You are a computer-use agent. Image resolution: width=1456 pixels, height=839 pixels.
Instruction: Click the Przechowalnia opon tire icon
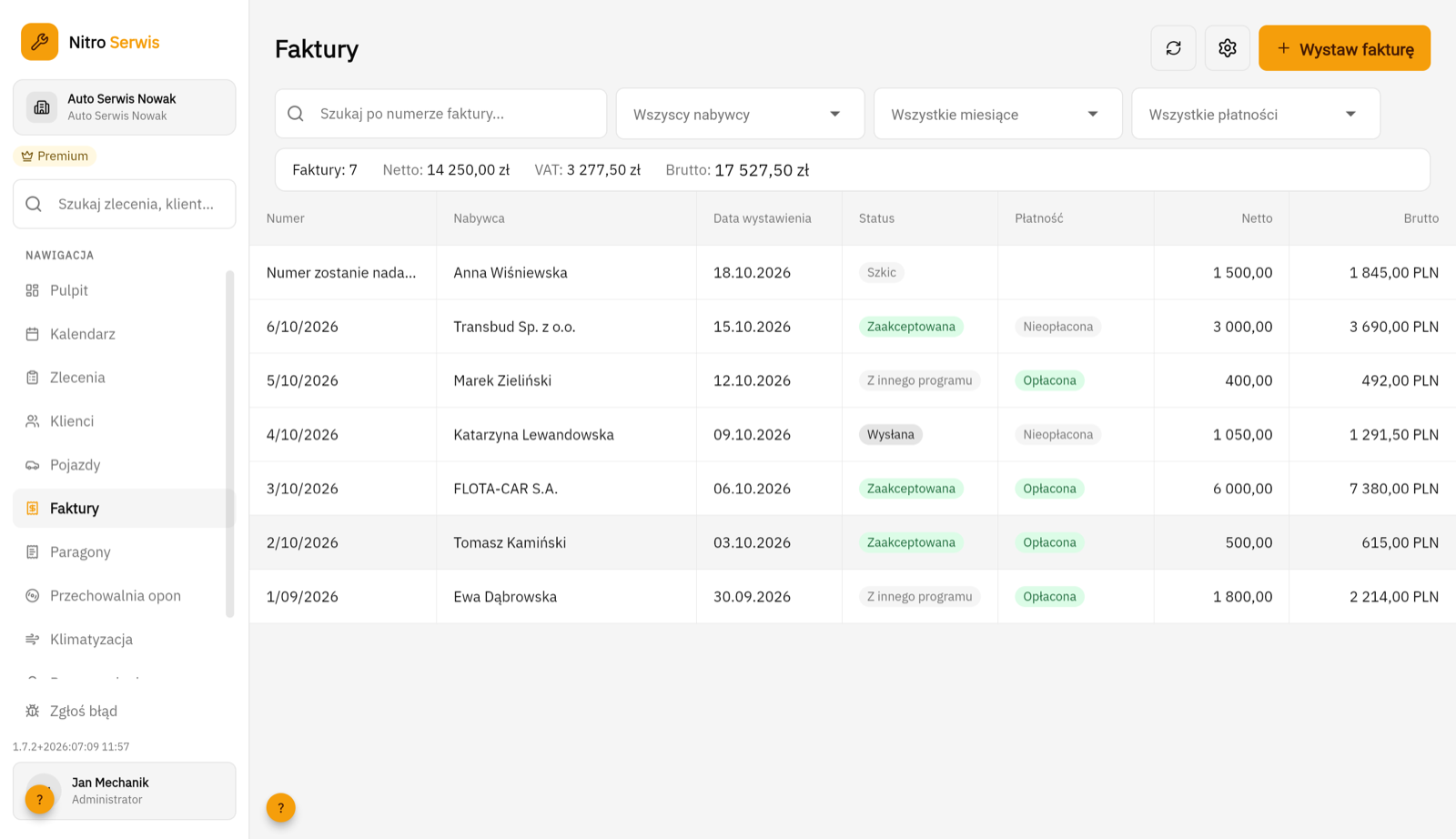[x=33, y=596]
